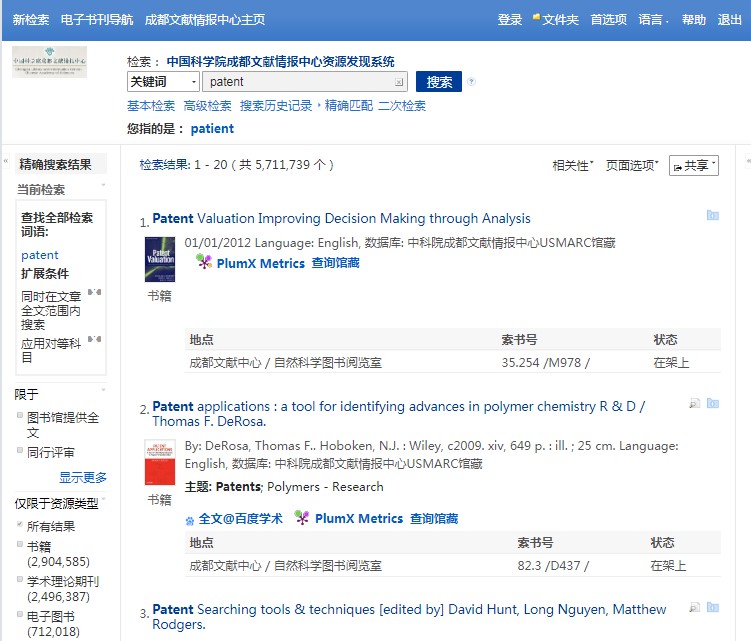Focus the patent search input field

pyautogui.click(x=305, y=81)
